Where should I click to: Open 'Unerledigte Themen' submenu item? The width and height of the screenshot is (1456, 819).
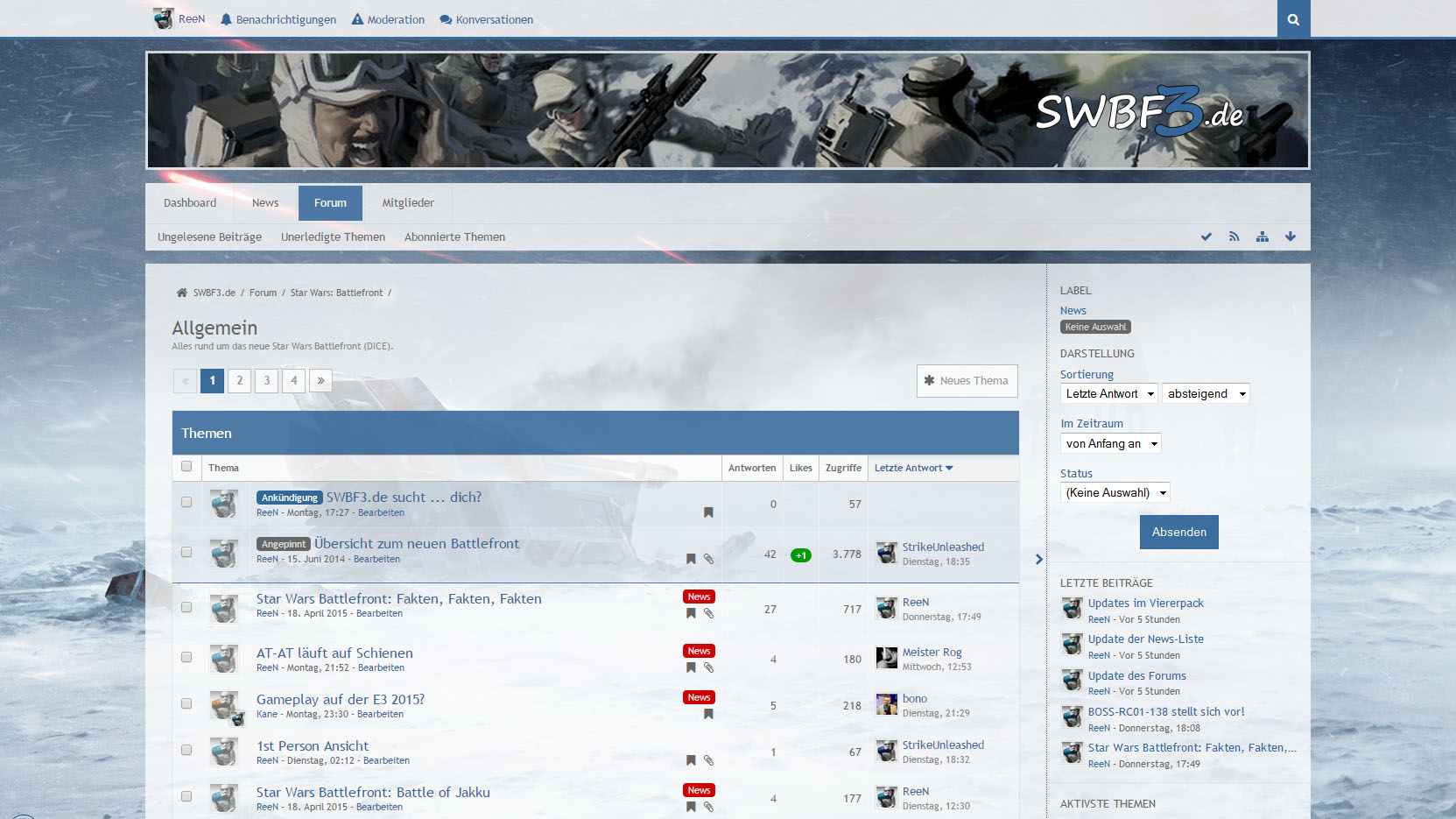coord(333,237)
